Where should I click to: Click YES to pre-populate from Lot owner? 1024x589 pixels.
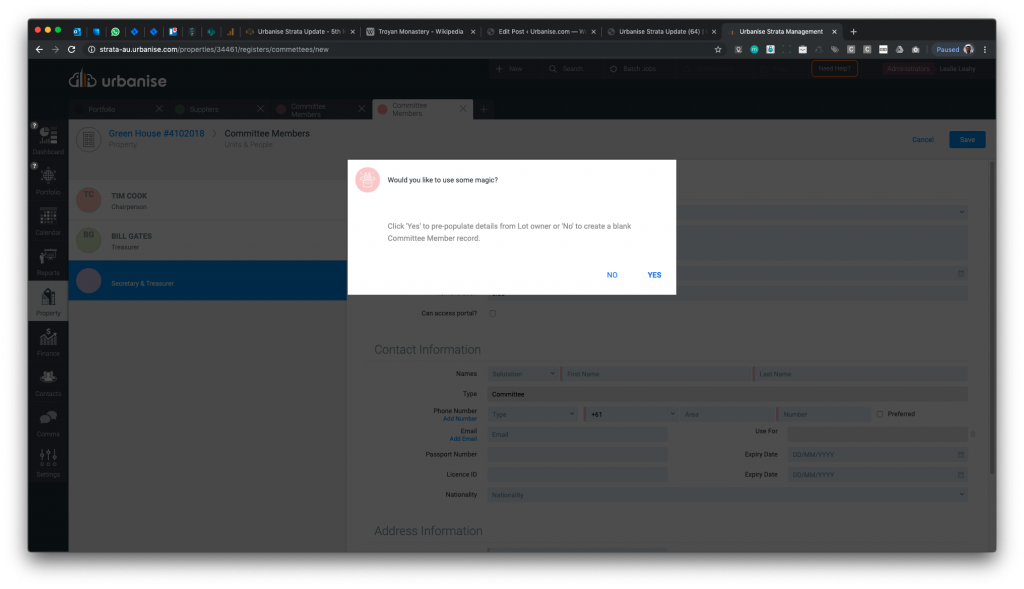[654, 275]
